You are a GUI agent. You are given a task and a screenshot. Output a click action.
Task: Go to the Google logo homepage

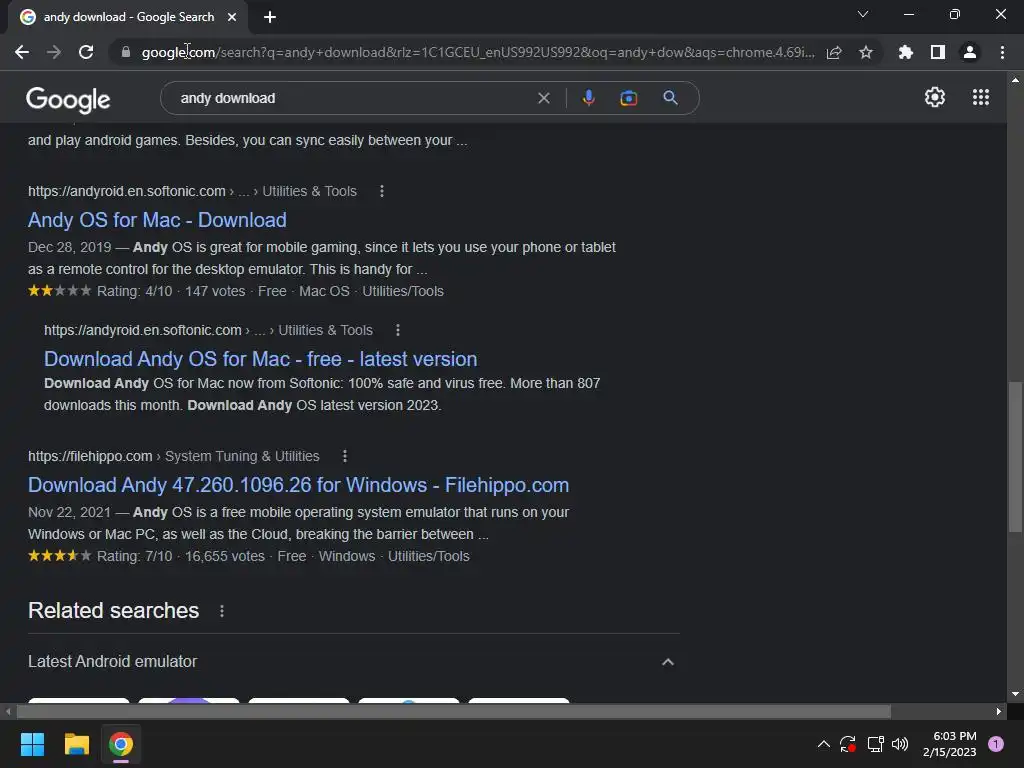tap(68, 99)
